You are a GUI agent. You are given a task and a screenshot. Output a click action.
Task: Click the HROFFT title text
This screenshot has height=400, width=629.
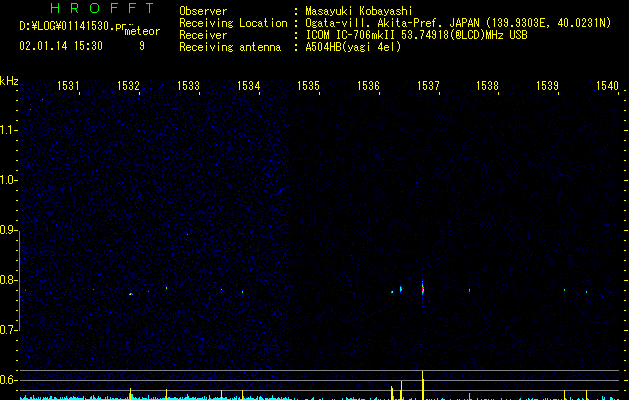[103, 8]
